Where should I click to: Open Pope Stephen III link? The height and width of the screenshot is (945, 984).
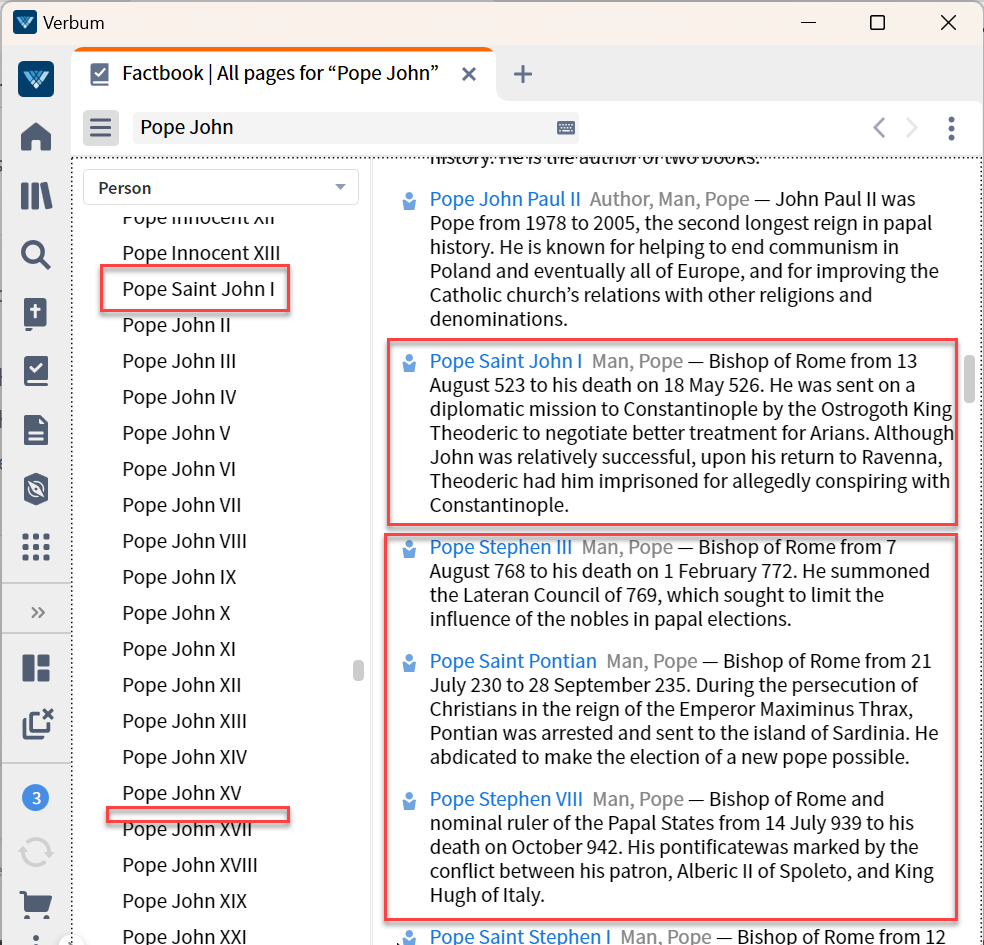pos(501,547)
